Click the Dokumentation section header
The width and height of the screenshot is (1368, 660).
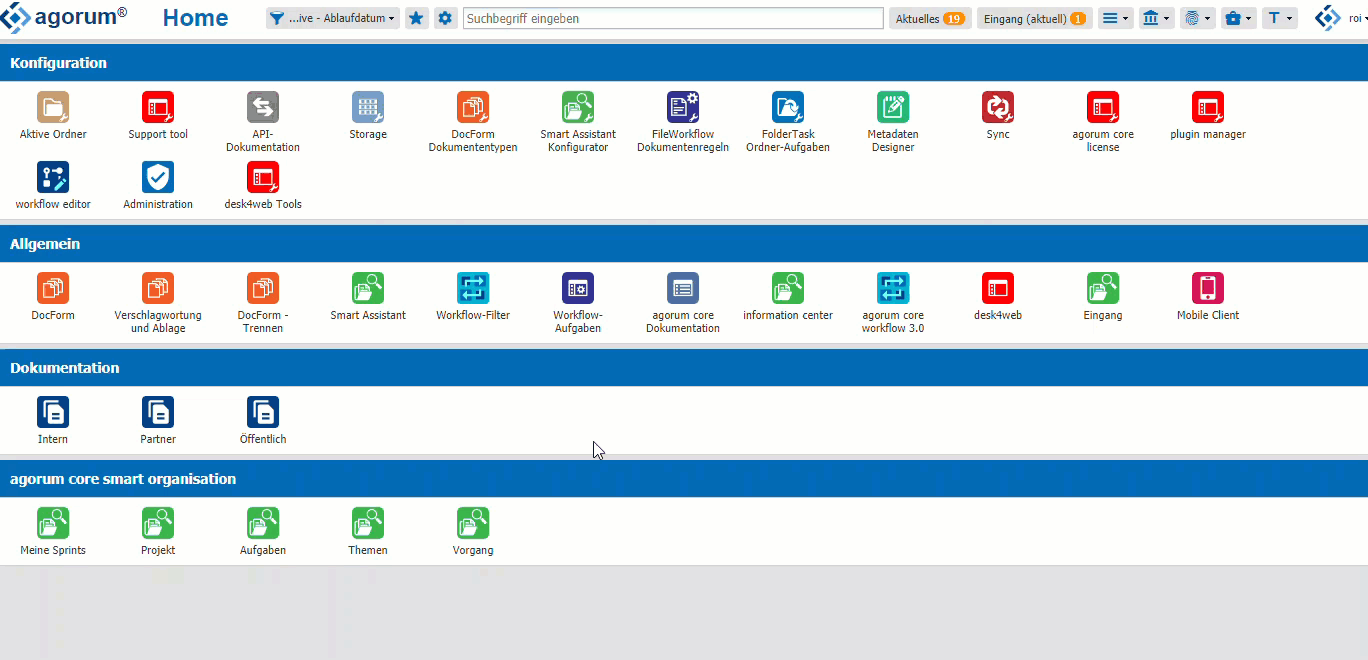coord(684,367)
